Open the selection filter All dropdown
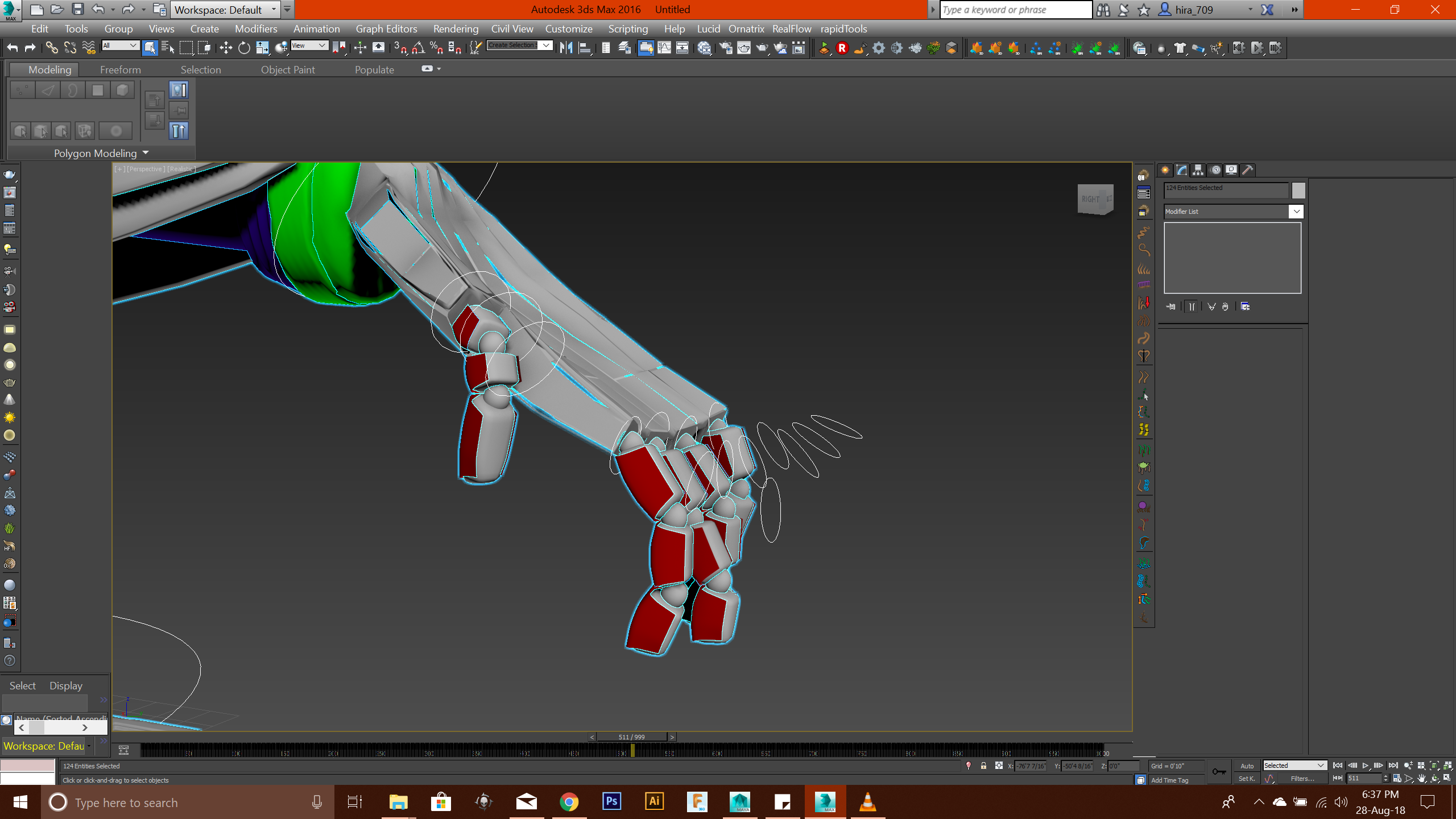The height and width of the screenshot is (819, 1456). (121, 45)
